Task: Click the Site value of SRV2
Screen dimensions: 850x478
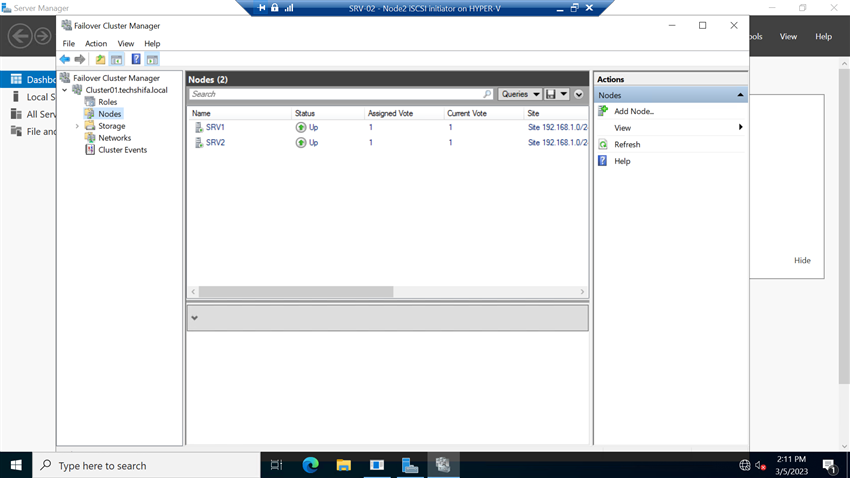Action: pyautogui.click(x=557, y=143)
